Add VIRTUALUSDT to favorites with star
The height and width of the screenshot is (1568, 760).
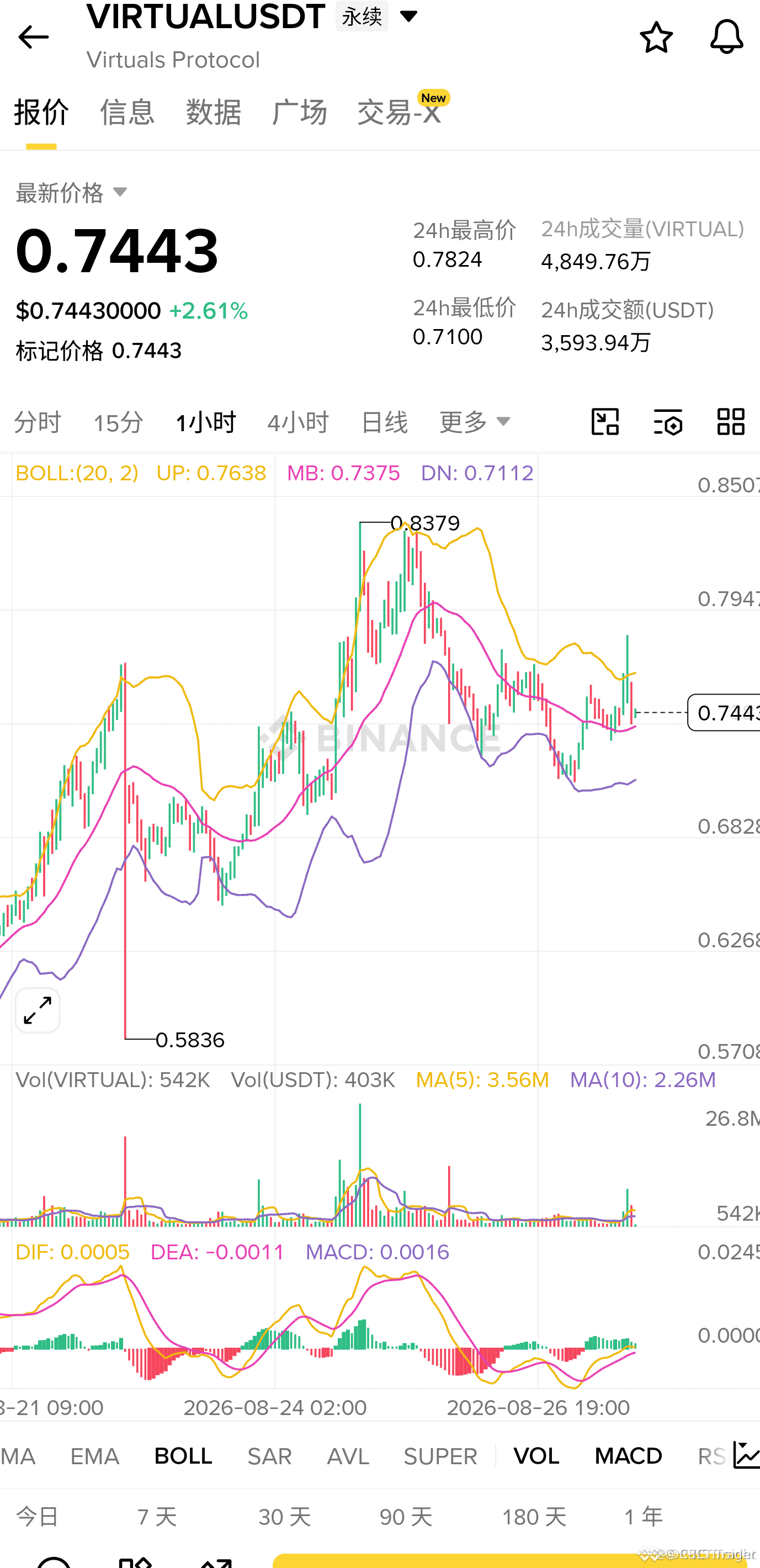point(656,36)
